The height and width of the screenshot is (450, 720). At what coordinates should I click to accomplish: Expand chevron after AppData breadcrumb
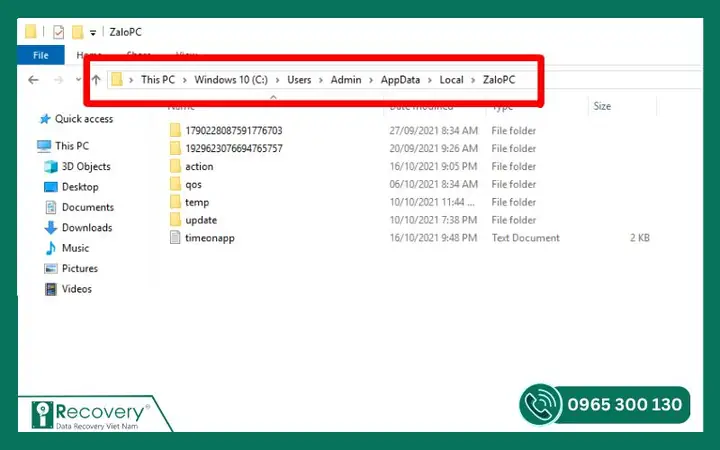[x=430, y=80]
